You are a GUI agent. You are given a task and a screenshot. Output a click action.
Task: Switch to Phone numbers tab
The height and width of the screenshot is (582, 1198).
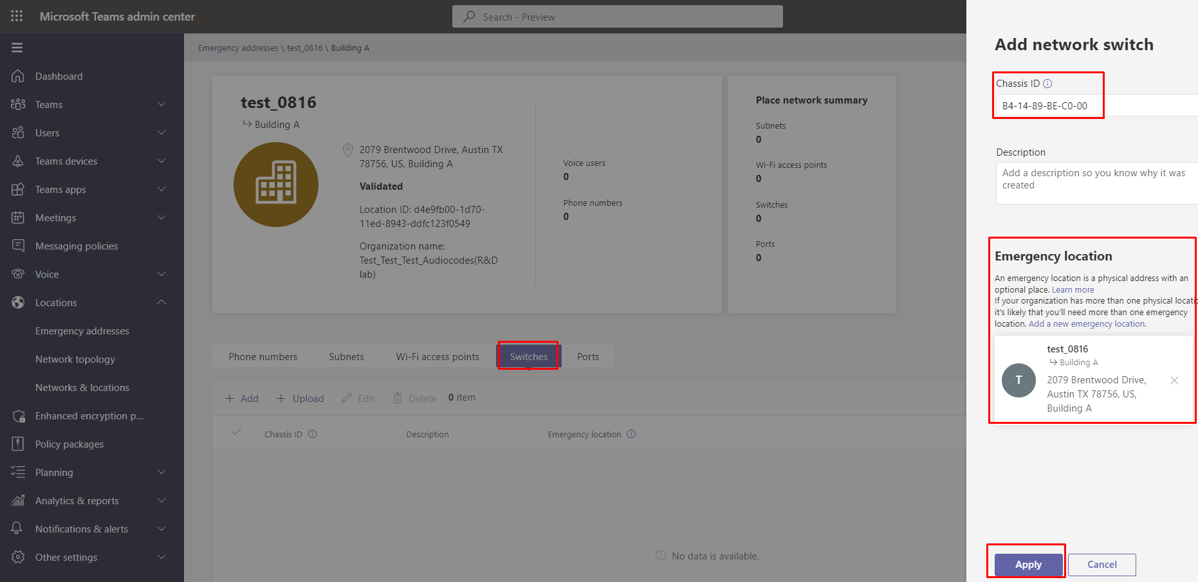263,357
